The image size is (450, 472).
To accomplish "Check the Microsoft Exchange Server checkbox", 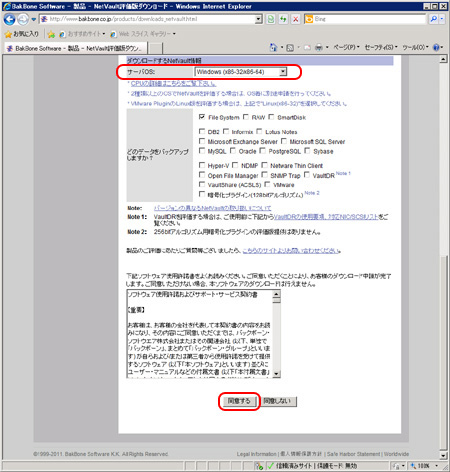I will pos(202,141).
